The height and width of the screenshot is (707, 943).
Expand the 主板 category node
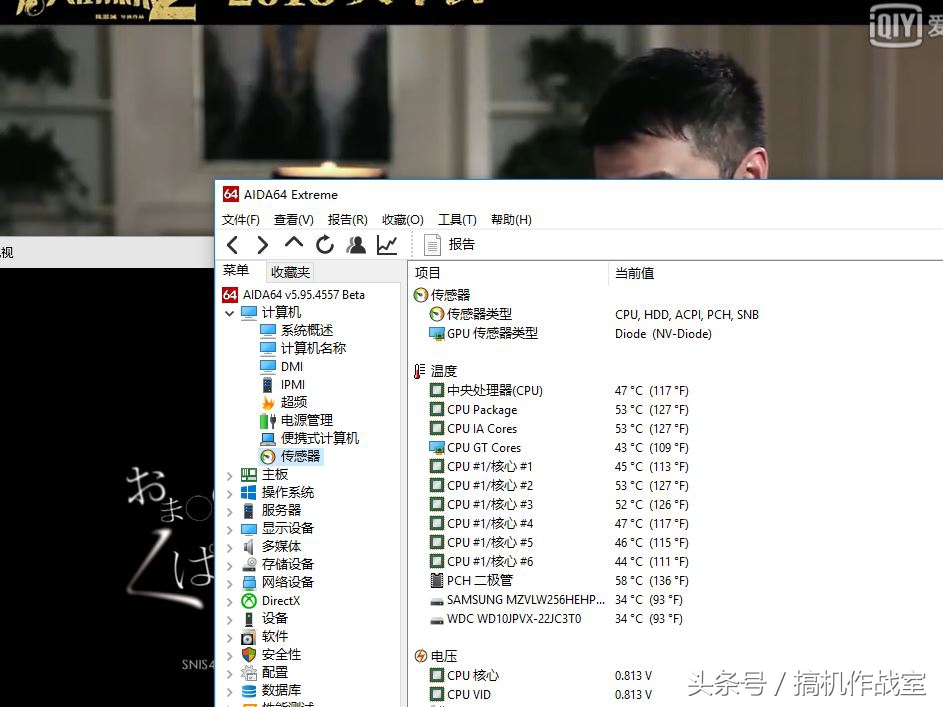(229, 474)
